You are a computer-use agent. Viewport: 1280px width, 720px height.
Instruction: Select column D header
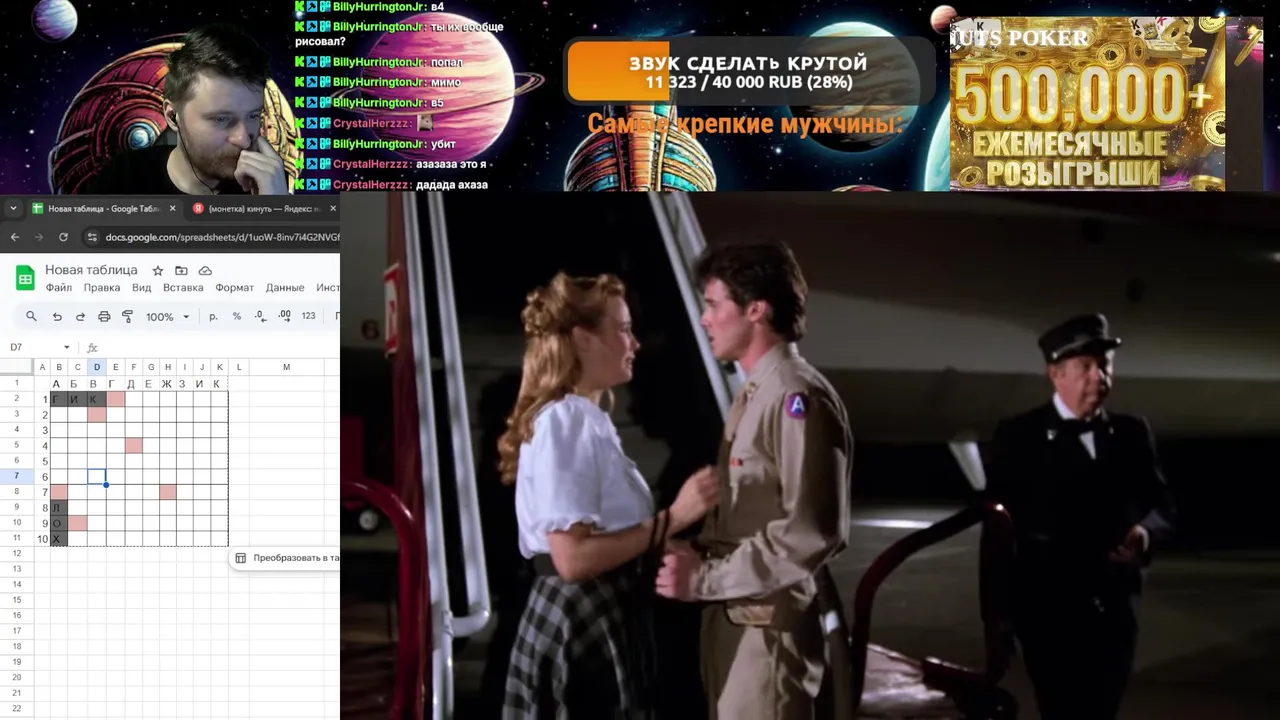click(97, 367)
